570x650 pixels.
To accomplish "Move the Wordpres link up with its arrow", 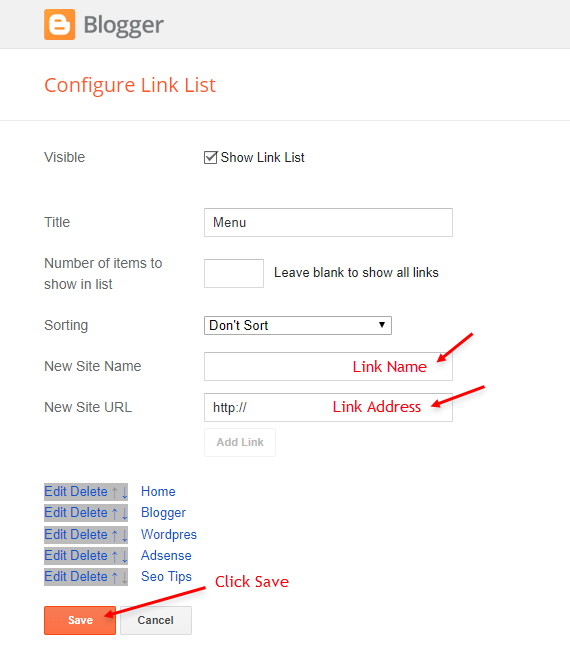I will [114, 535].
